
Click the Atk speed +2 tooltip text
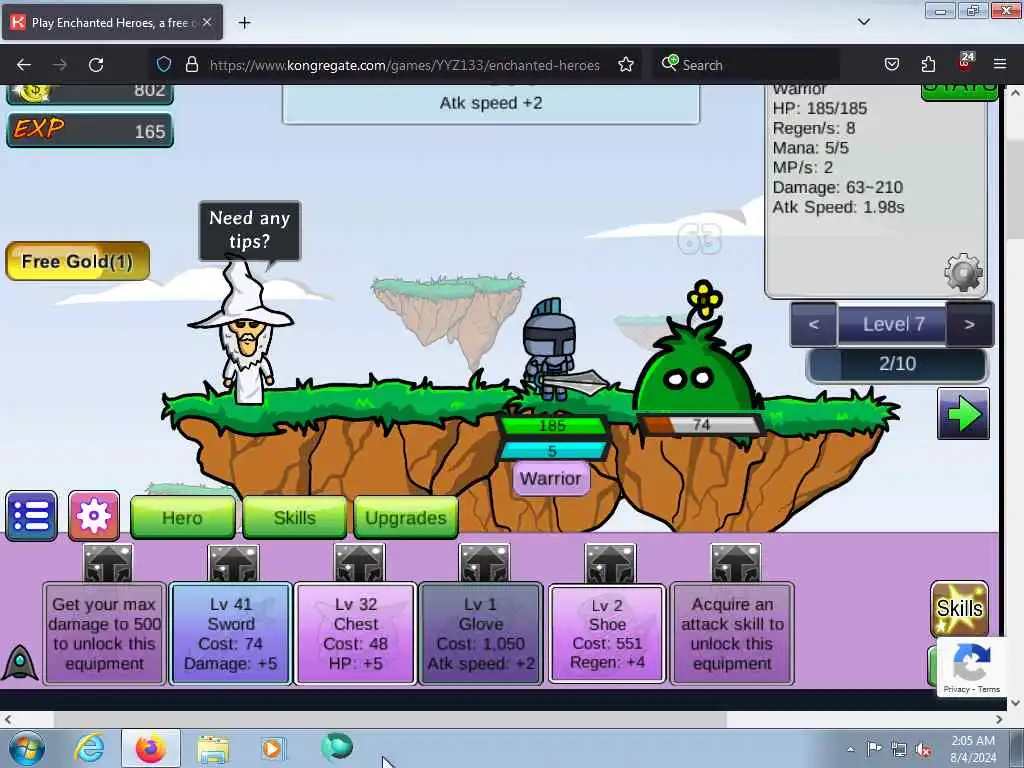[x=491, y=103]
